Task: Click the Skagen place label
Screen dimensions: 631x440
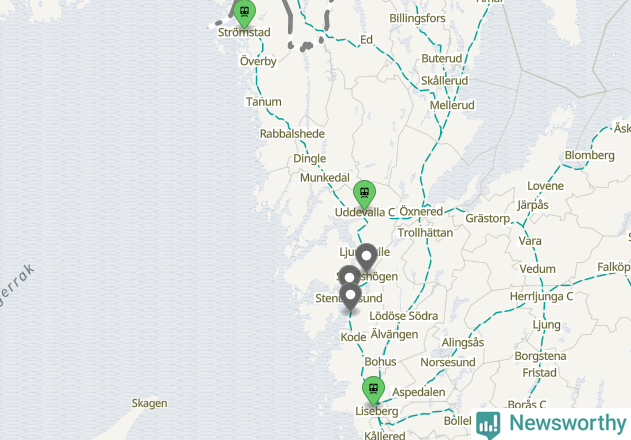Action: pos(149,403)
